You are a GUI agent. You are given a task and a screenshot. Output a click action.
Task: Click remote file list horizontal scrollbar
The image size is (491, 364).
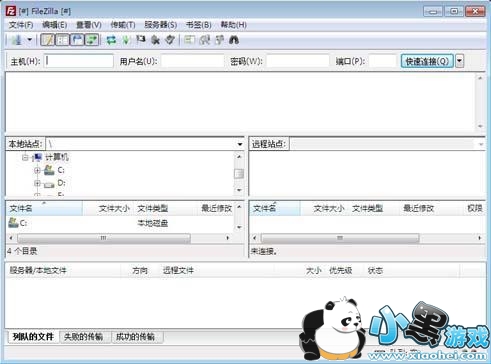coord(340,238)
